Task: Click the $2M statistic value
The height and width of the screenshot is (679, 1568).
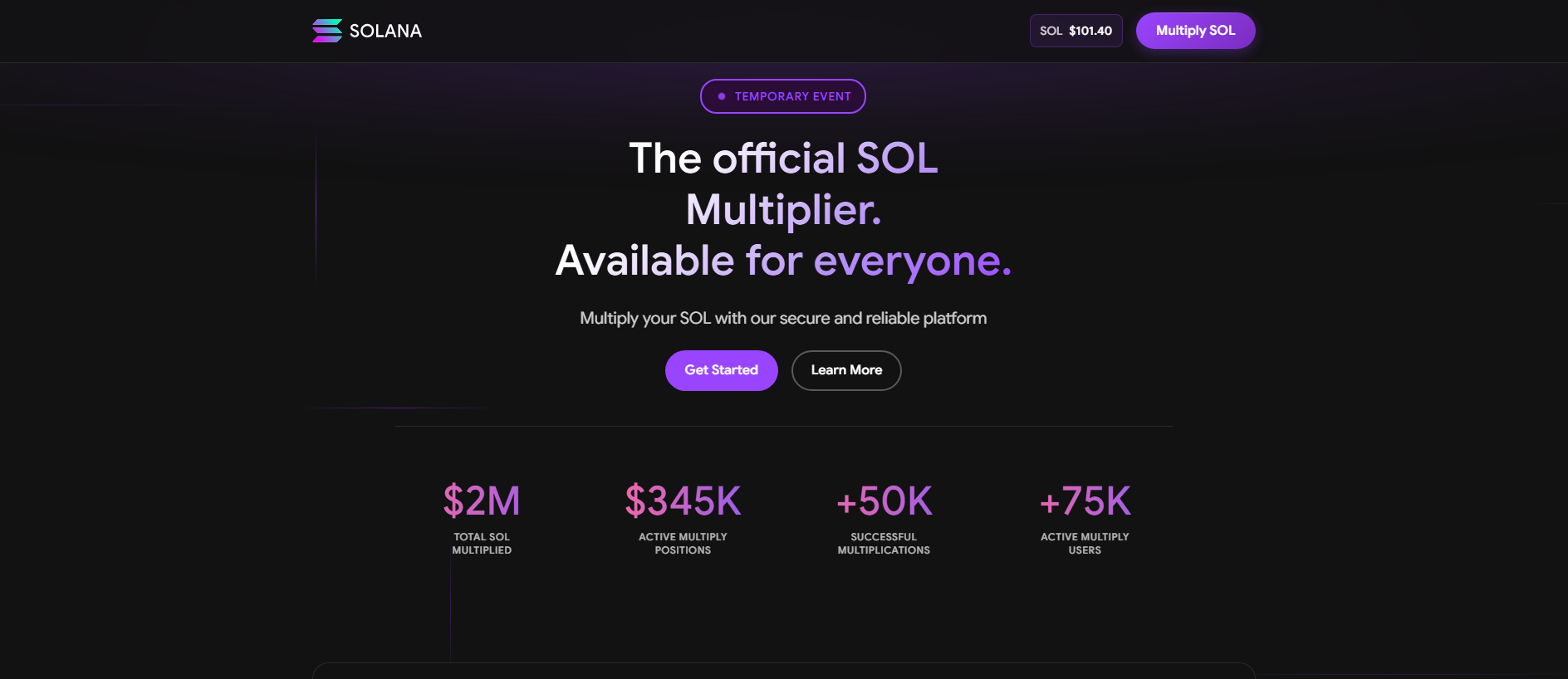Action: click(x=482, y=501)
